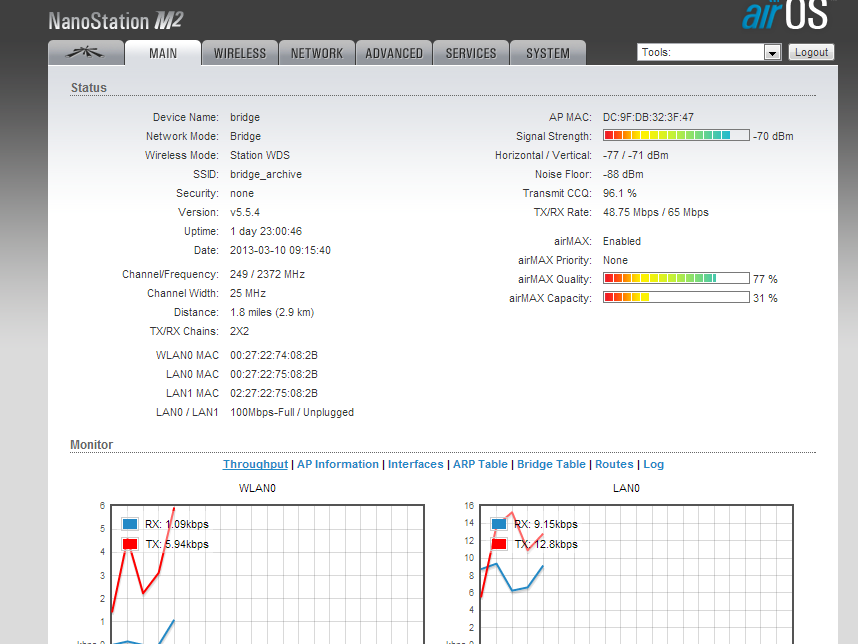The height and width of the screenshot is (644, 858).
Task: Show the ARP Table link
Action: (480, 464)
